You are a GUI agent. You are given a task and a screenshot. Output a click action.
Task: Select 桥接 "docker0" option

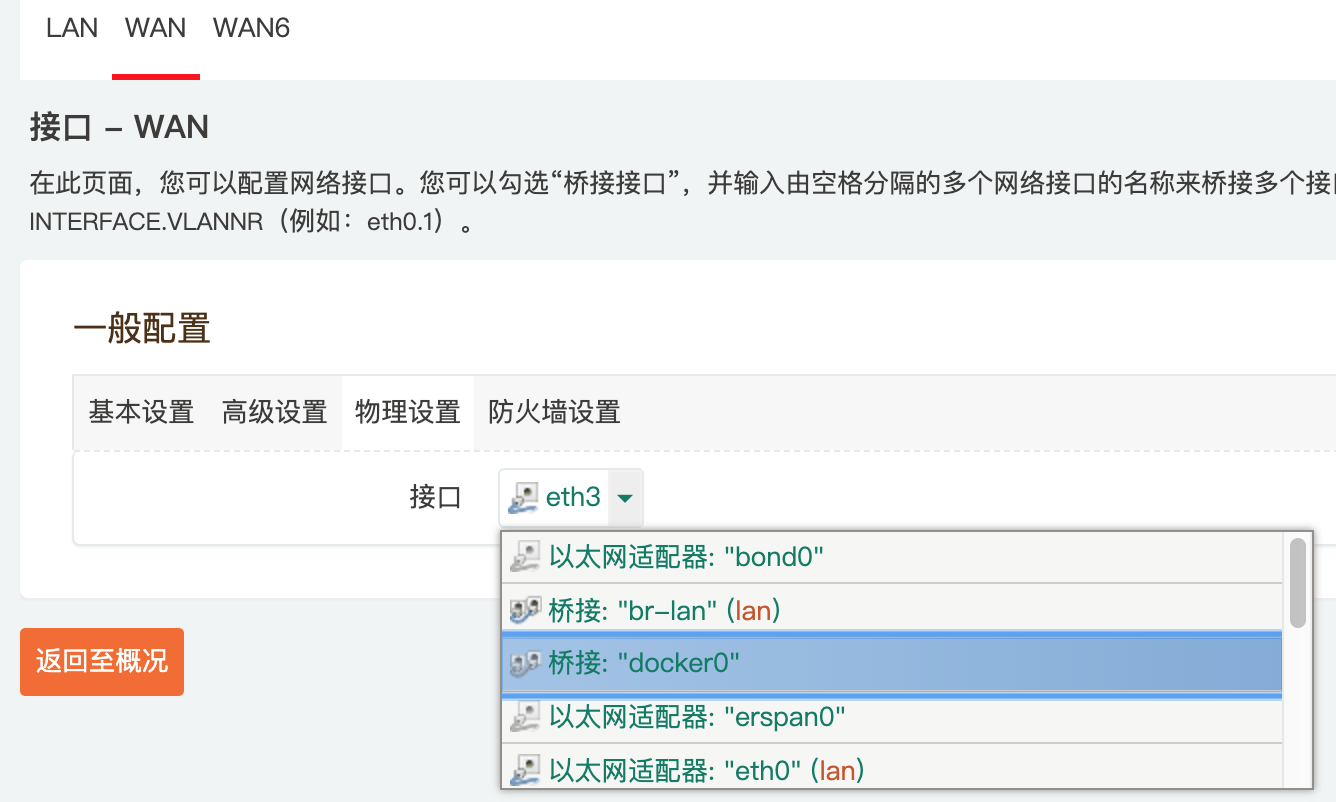click(644, 663)
